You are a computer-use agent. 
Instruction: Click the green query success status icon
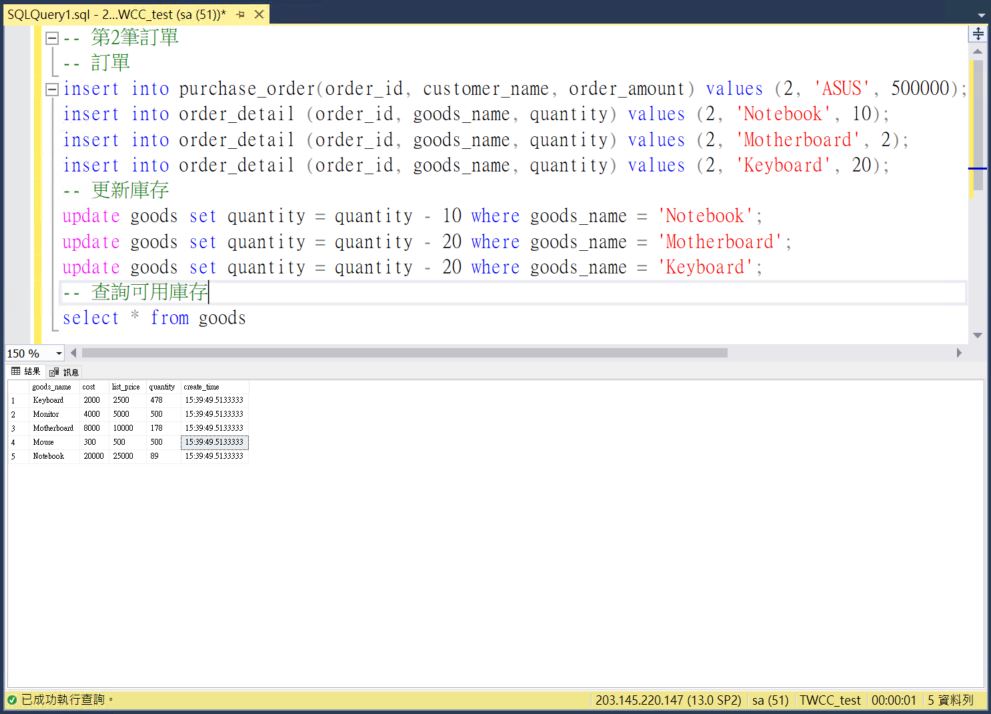point(12,700)
